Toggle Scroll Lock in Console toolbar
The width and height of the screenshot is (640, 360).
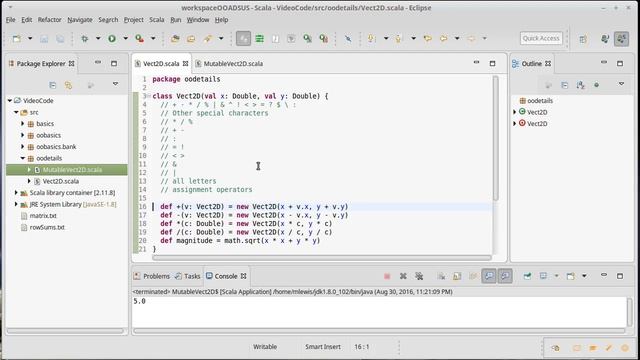(x=457, y=276)
